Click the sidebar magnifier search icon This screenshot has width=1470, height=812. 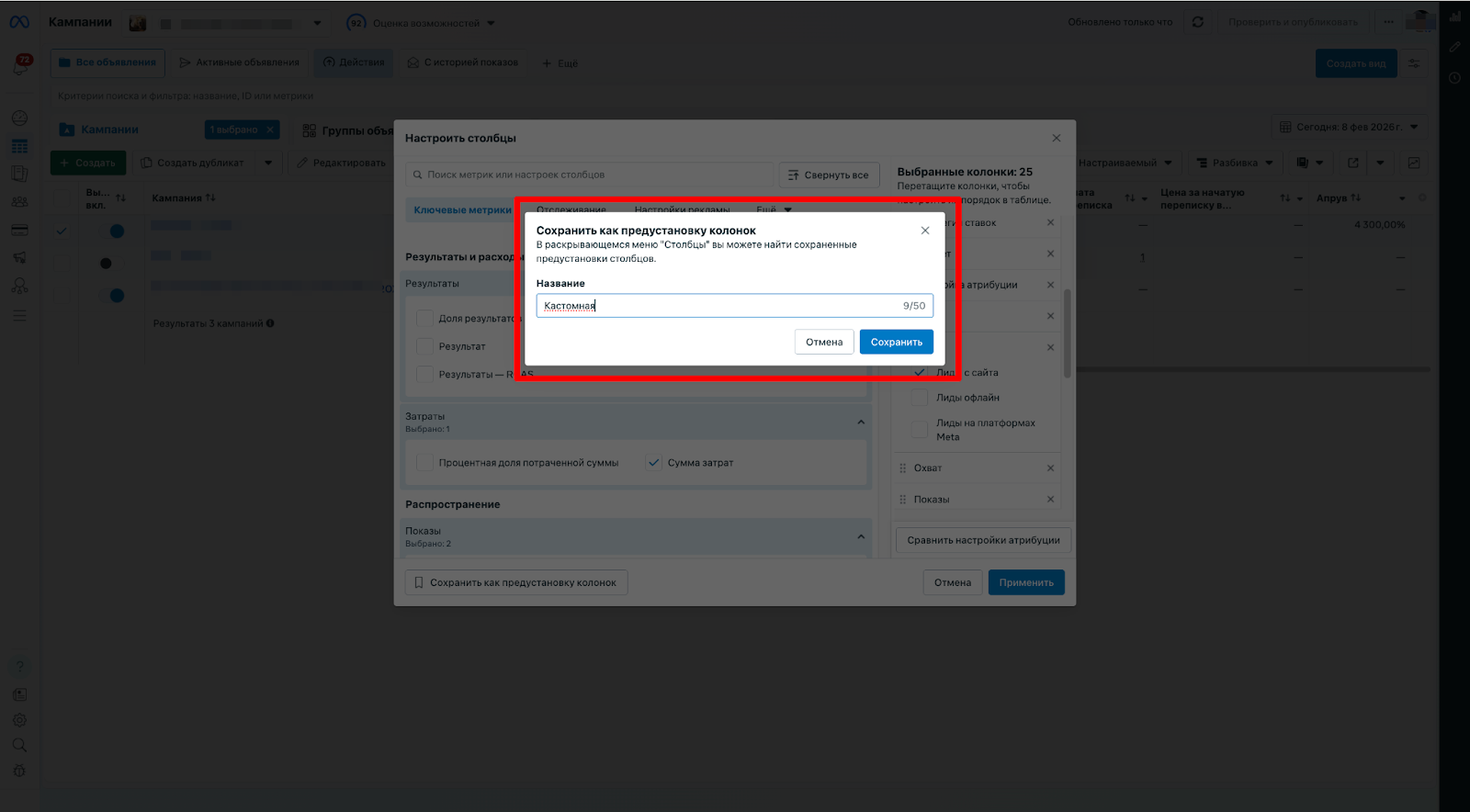click(19, 745)
